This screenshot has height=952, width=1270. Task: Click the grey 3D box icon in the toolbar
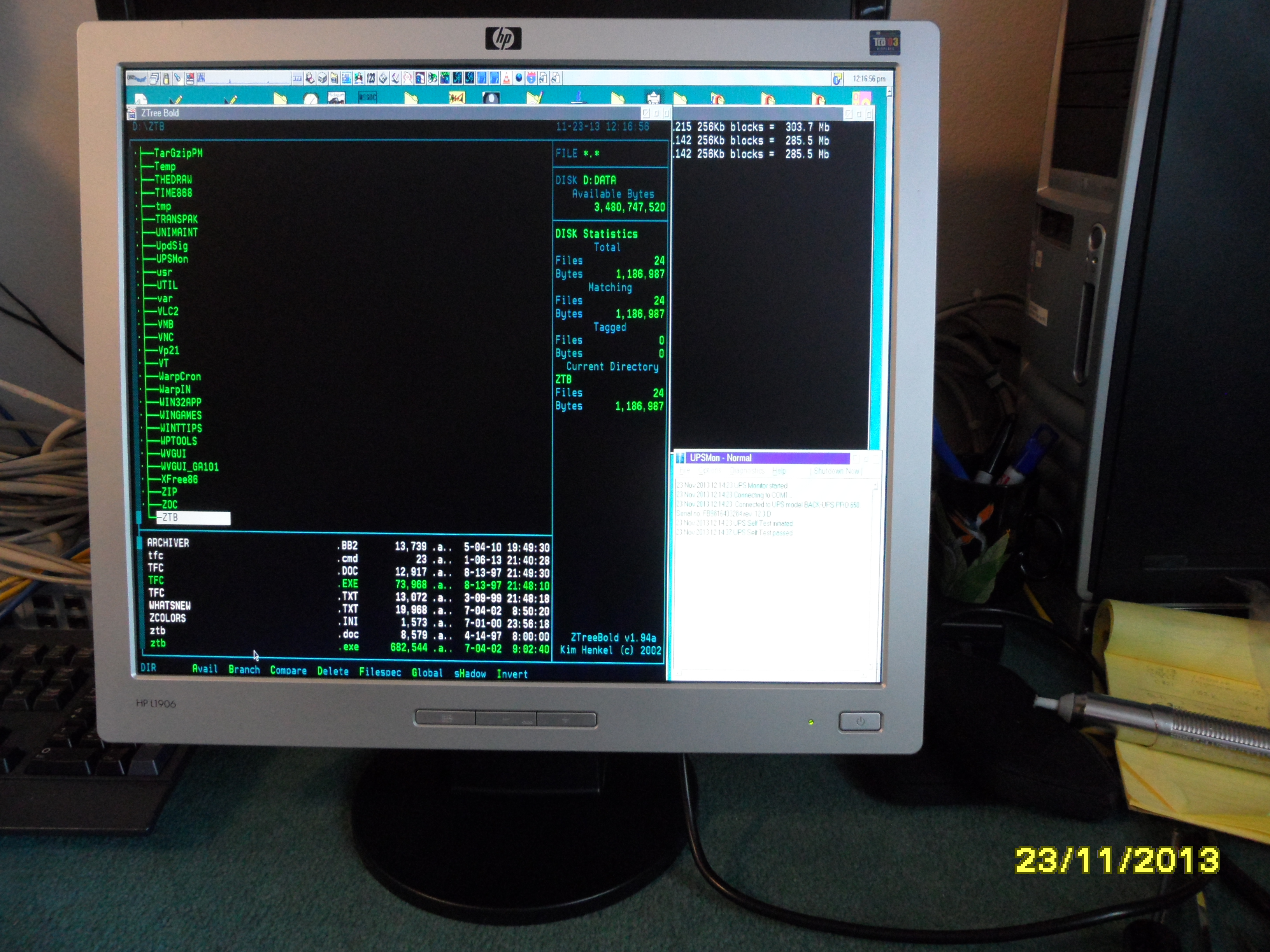coord(323,79)
